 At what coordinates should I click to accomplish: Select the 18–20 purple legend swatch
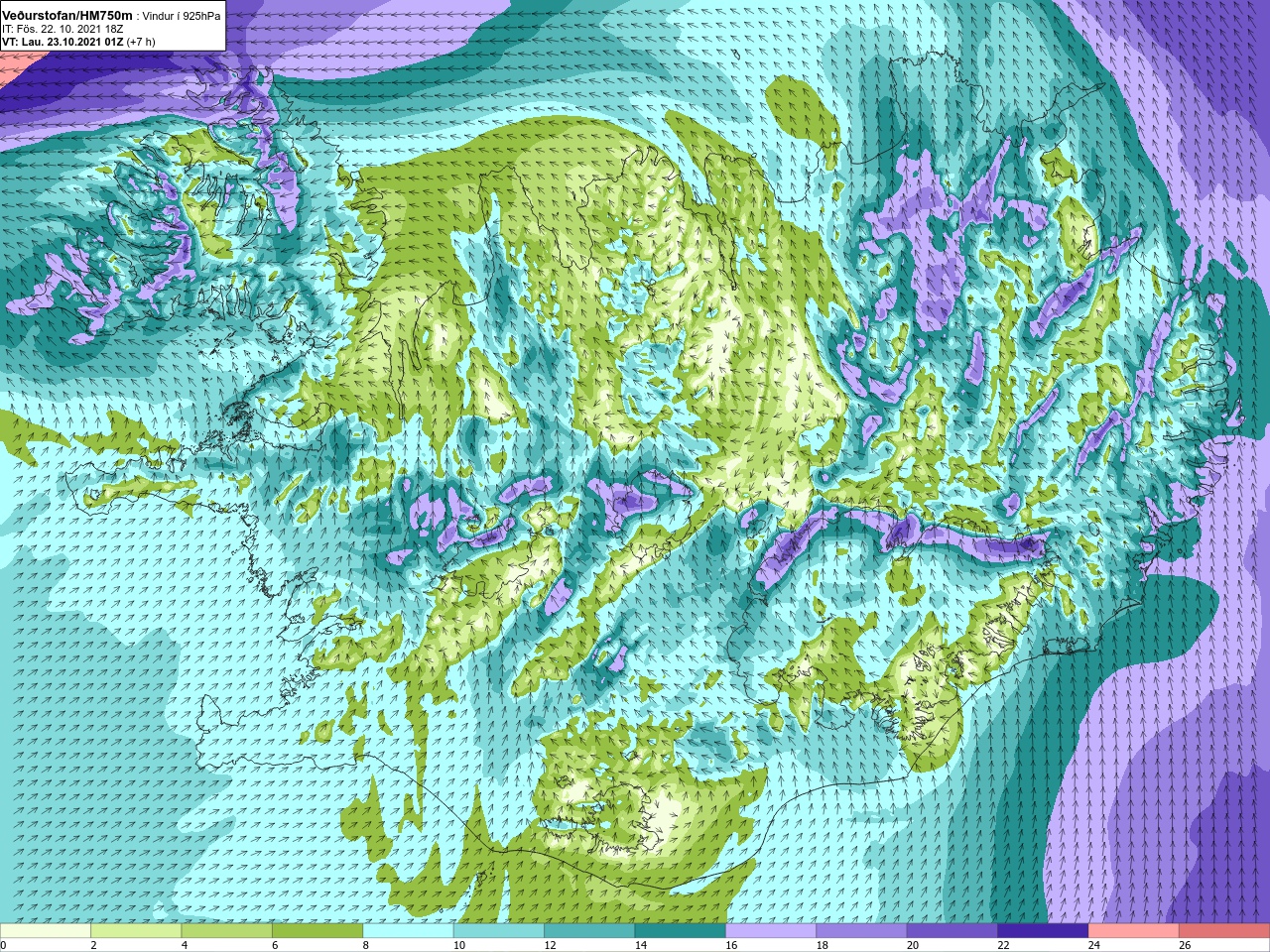861,931
